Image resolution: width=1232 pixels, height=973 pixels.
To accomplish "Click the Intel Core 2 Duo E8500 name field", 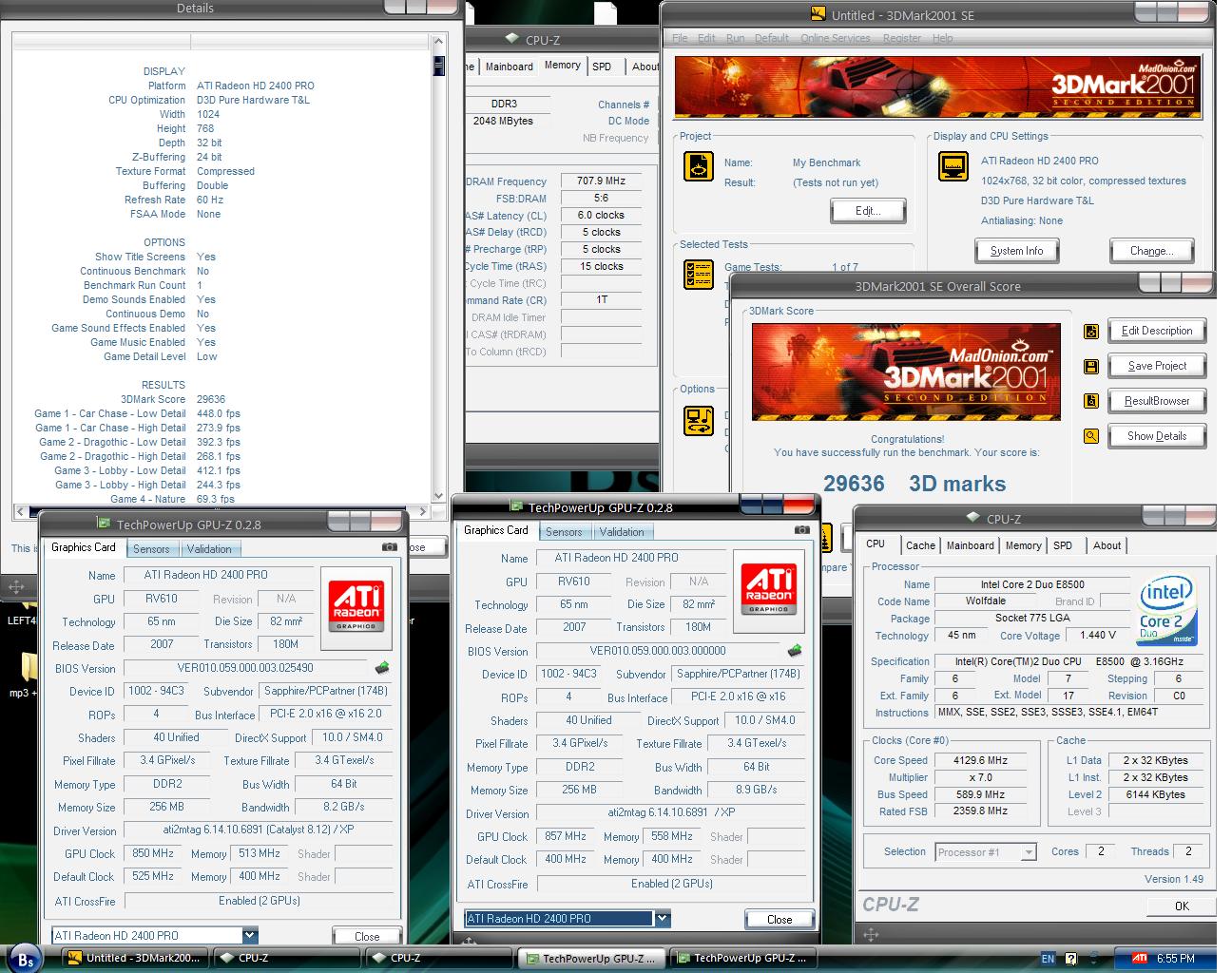I will click(1032, 584).
